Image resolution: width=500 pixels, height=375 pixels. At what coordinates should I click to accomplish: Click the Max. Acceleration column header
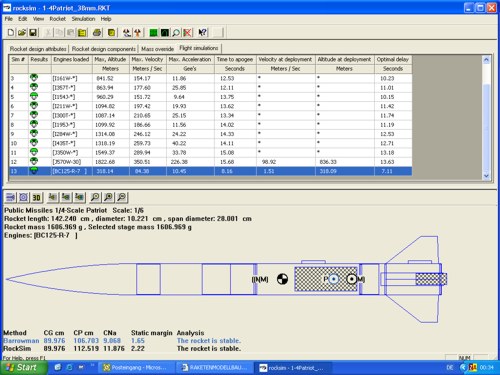[190, 59]
